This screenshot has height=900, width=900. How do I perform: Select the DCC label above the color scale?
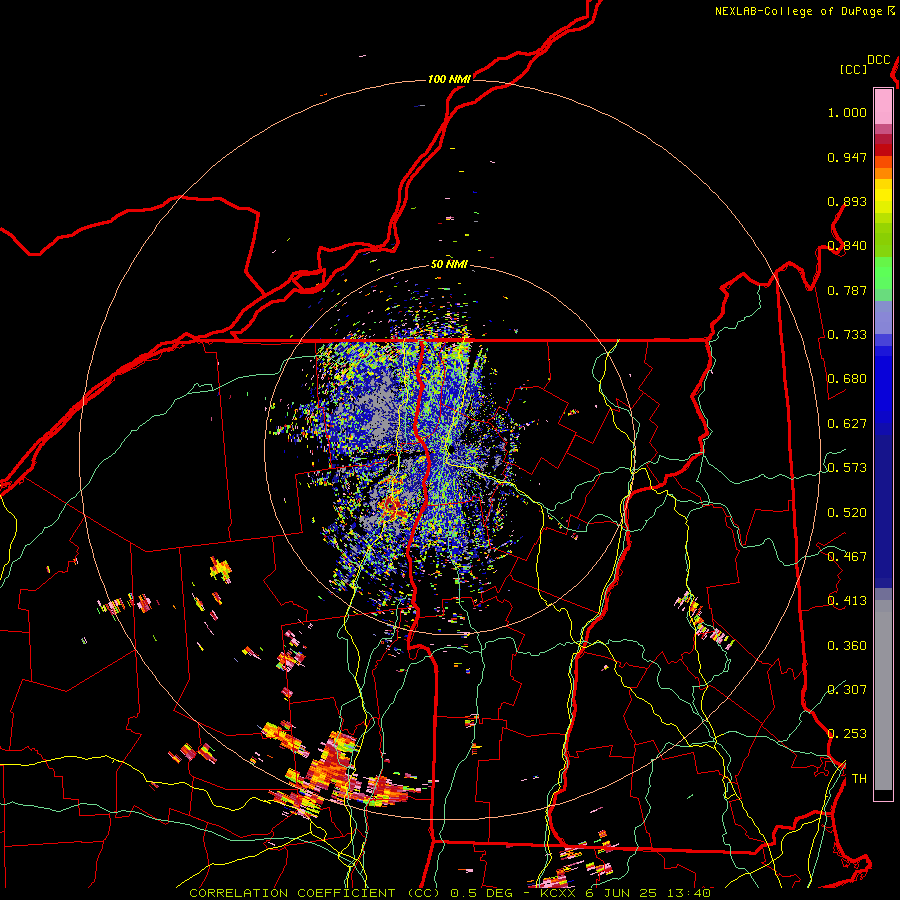[x=878, y=60]
